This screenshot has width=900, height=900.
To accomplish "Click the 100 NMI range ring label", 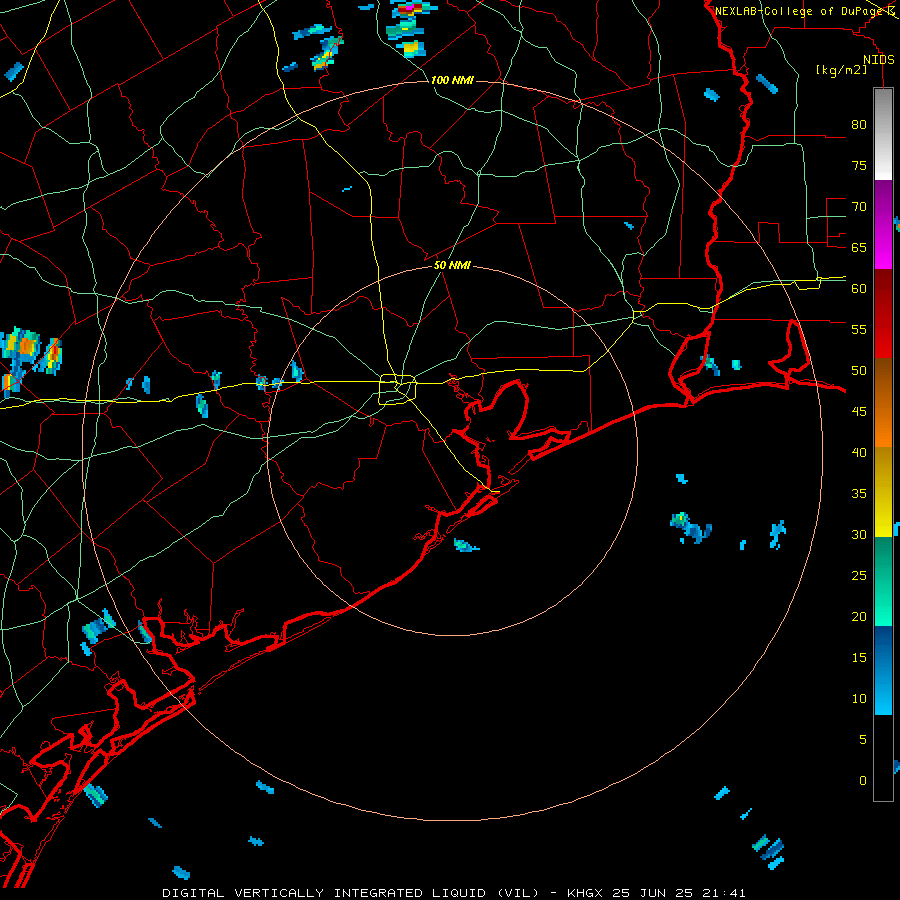I will [x=452, y=80].
